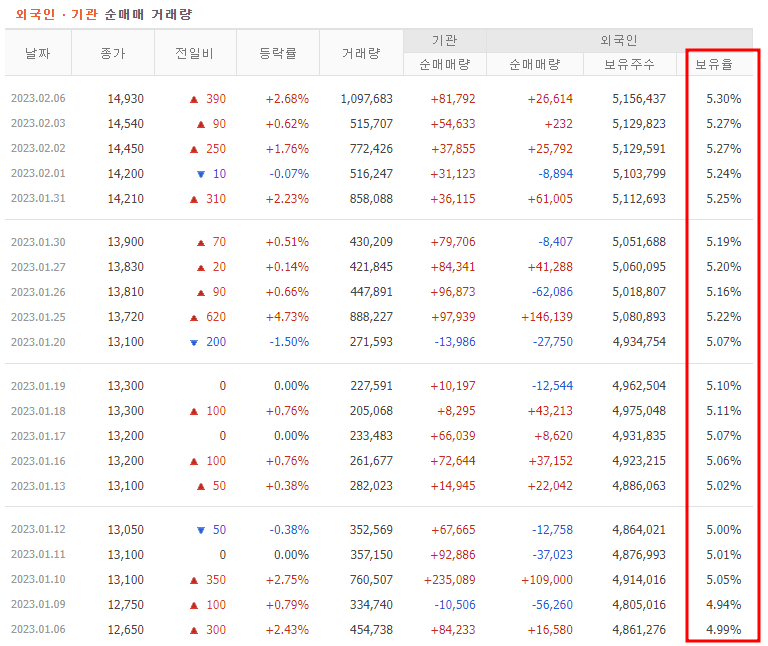Click institution net value -13,986
Screen dimensions: 768x646
coord(455,341)
